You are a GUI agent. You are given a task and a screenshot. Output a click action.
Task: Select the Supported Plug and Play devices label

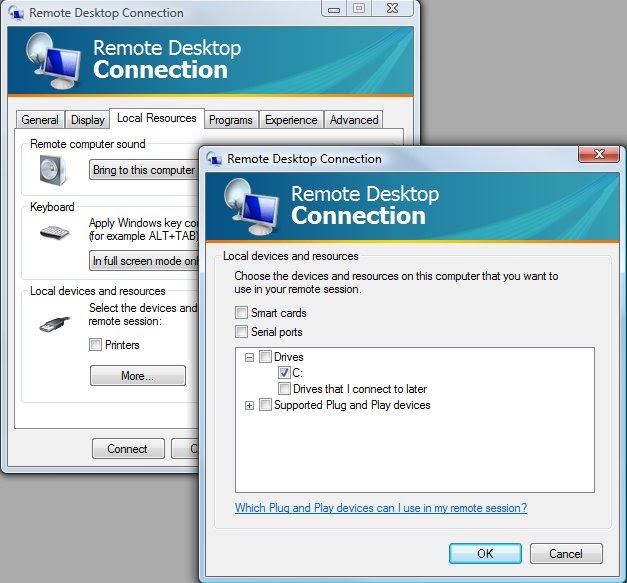tap(352, 405)
